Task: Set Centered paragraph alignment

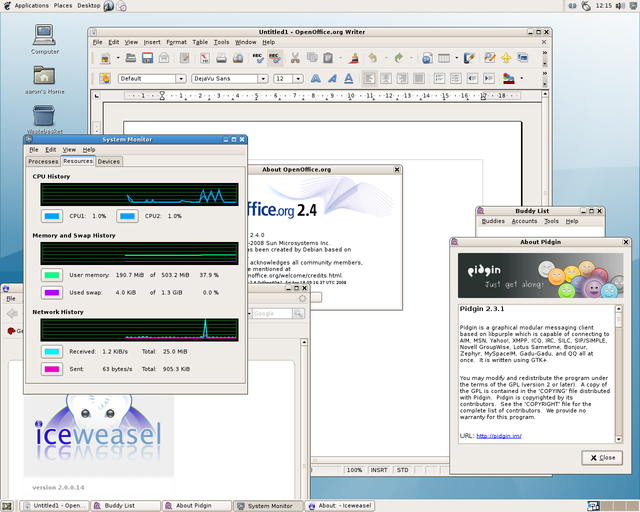Action: [x=386, y=78]
